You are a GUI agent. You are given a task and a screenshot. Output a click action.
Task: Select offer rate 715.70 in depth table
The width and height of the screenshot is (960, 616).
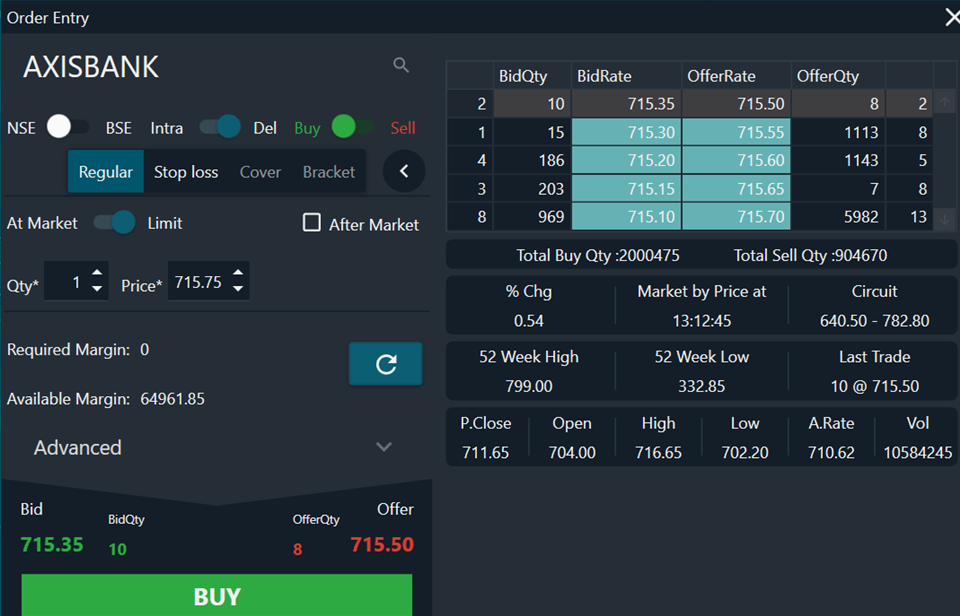pyautogui.click(x=736, y=217)
